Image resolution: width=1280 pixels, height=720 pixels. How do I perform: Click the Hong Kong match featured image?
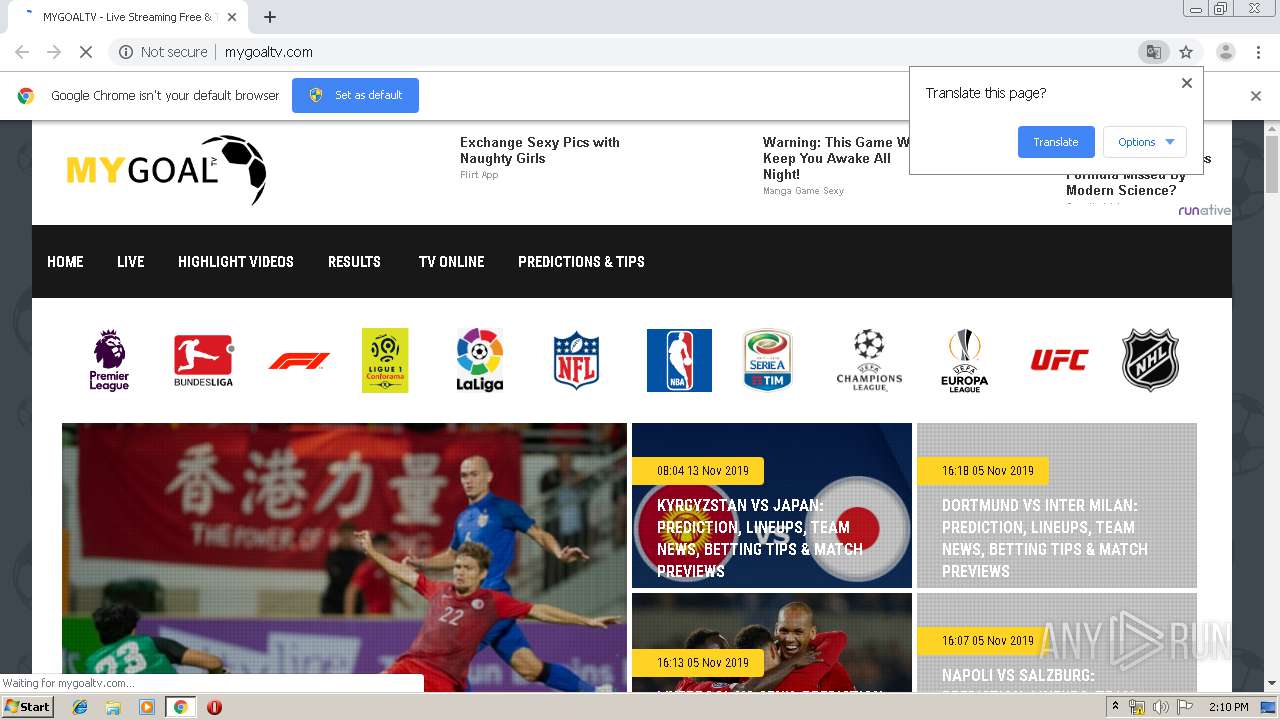[x=344, y=557]
